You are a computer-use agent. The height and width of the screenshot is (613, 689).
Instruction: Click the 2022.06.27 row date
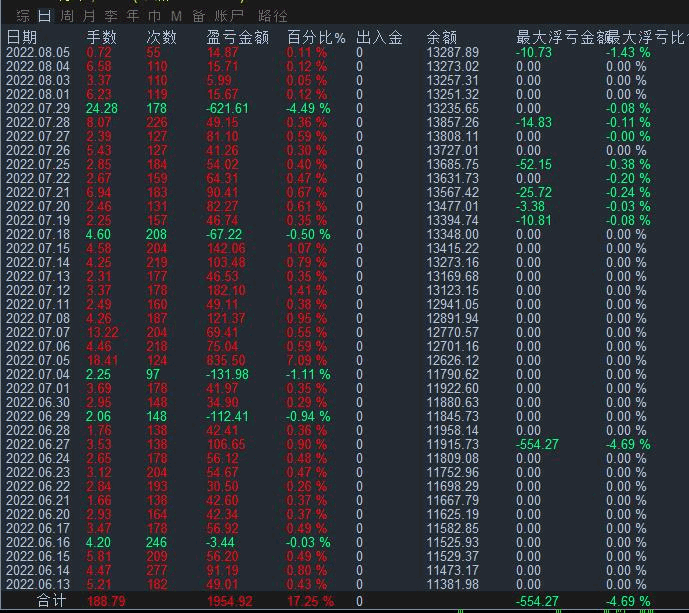coord(38,444)
